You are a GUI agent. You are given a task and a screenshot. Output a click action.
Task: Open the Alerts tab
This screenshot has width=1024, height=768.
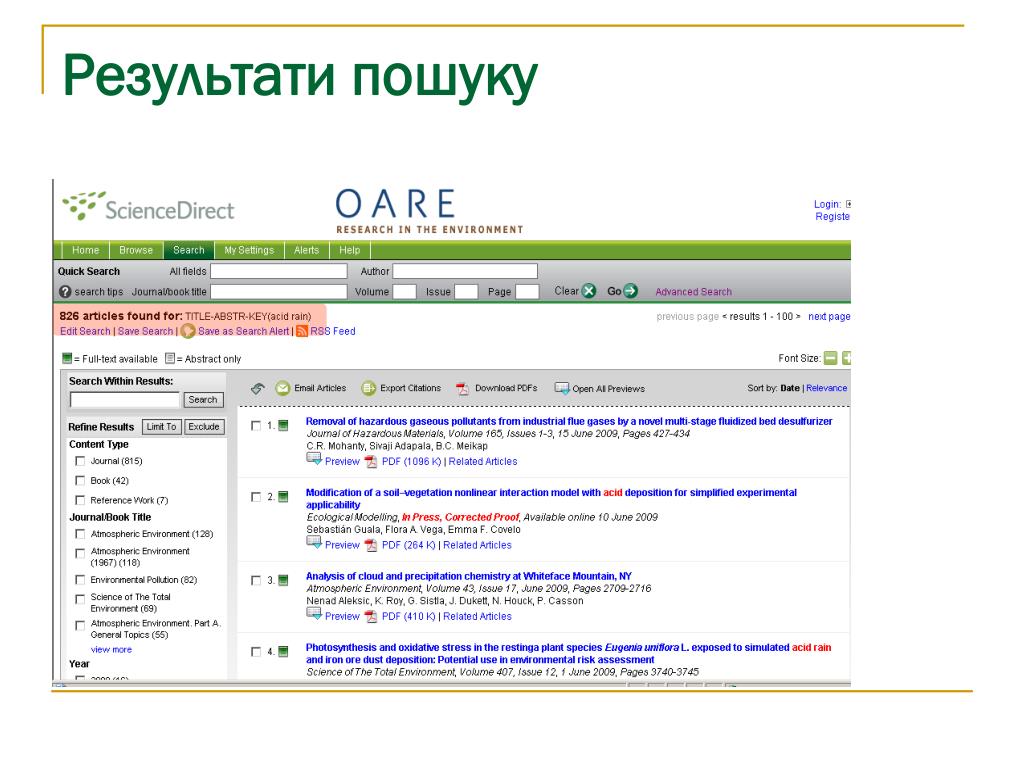[306, 250]
